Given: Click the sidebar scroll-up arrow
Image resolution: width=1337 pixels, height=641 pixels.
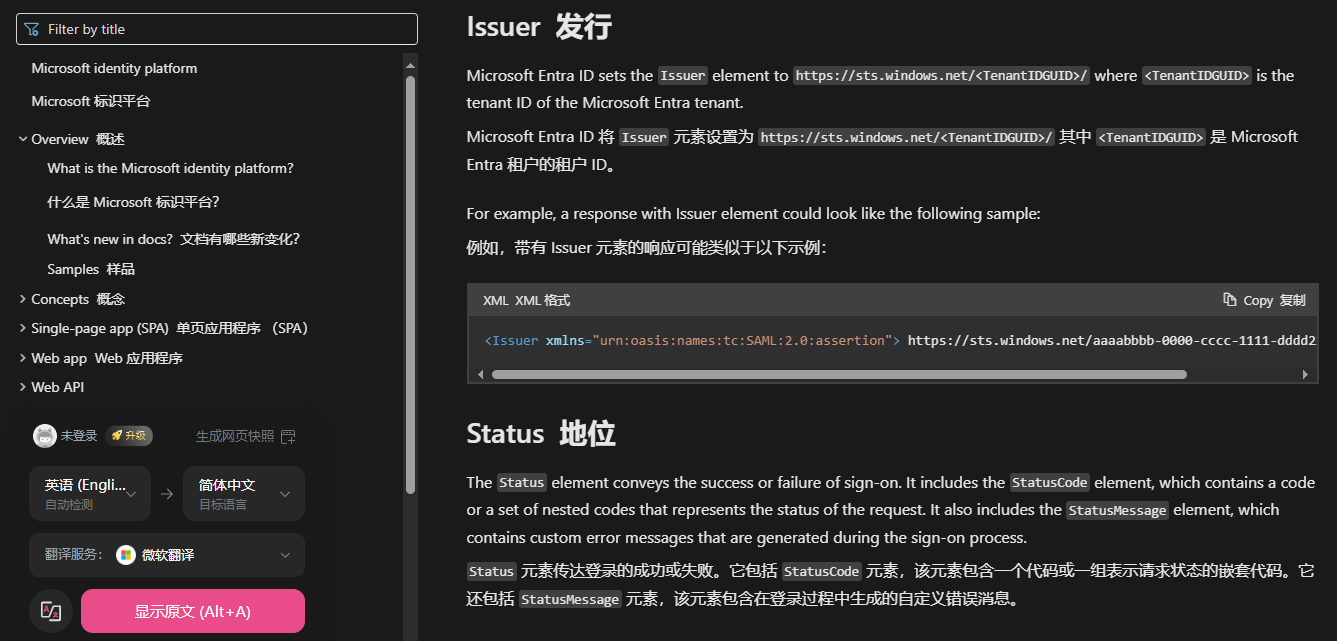Looking at the screenshot, I should coord(410,65).
